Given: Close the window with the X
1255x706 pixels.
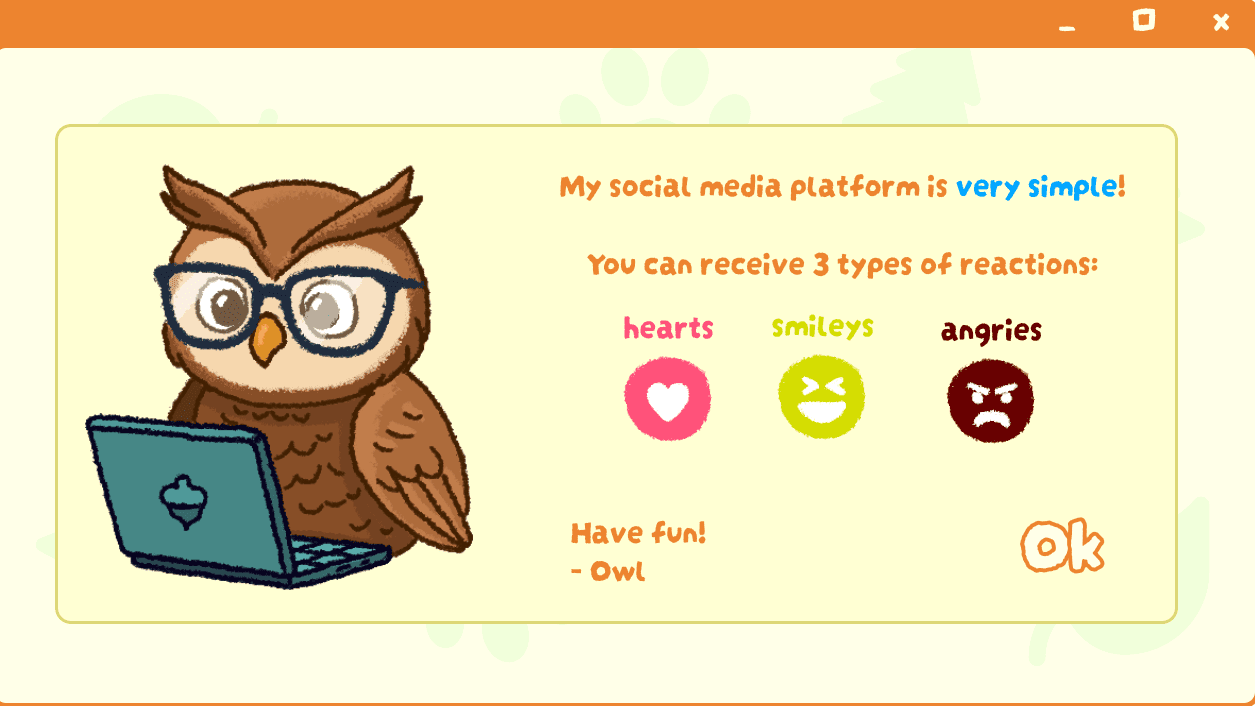Looking at the screenshot, I should point(1221,22).
